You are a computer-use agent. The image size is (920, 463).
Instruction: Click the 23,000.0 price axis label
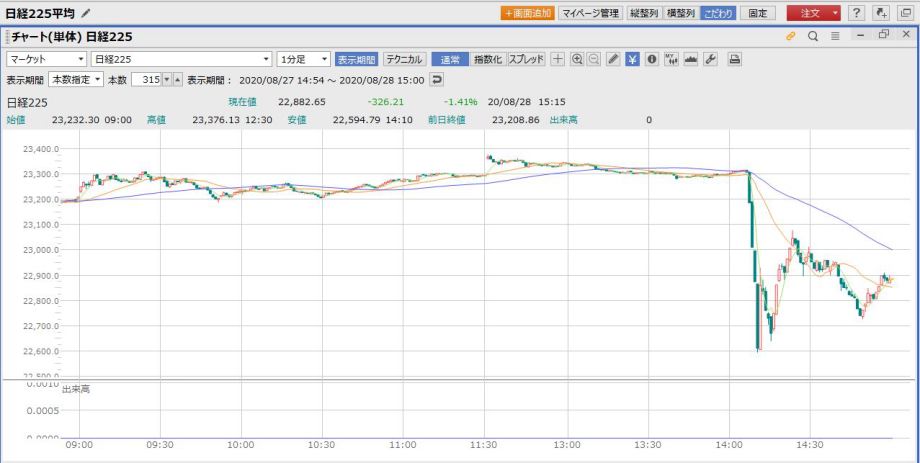(40, 250)
